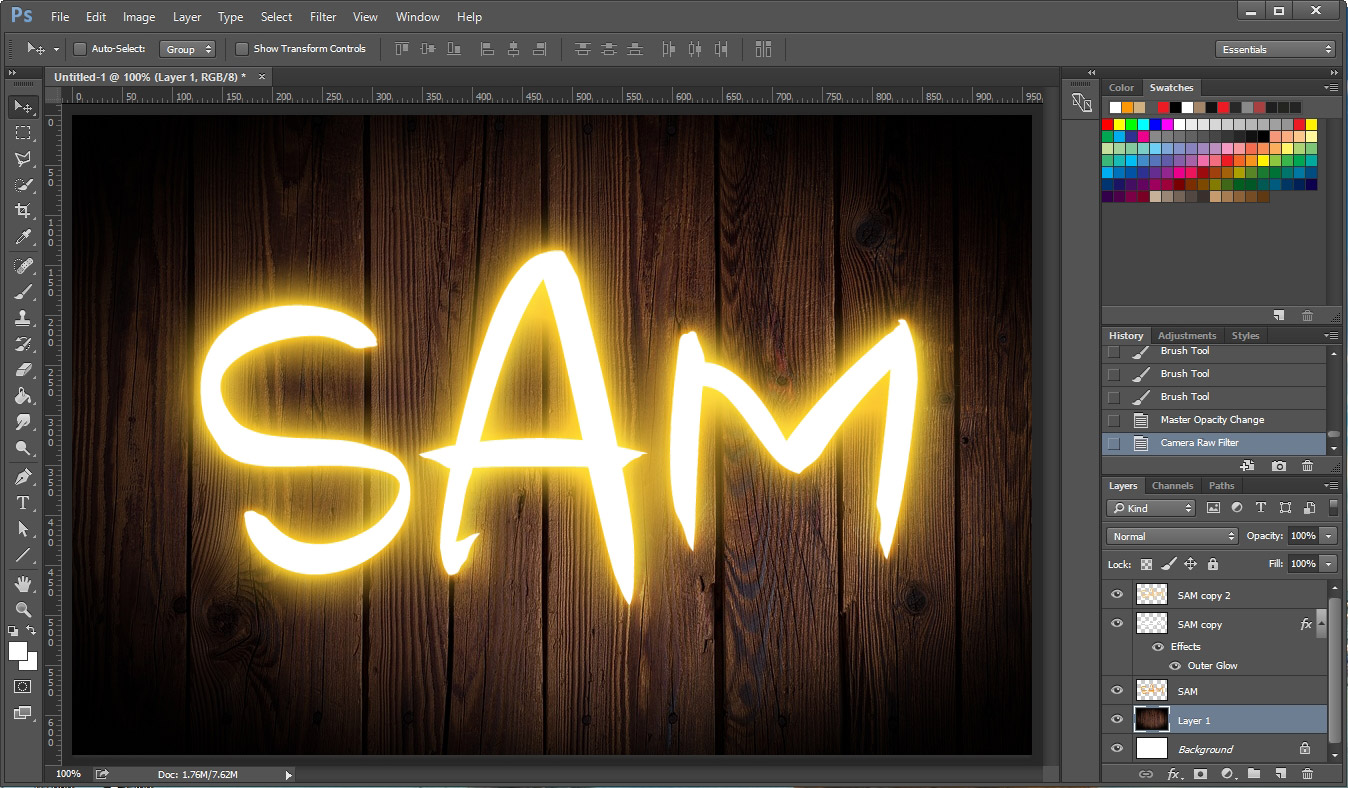Open the Image menu
This screenshot has height=788, width=1348.
[x=139, y=17]
